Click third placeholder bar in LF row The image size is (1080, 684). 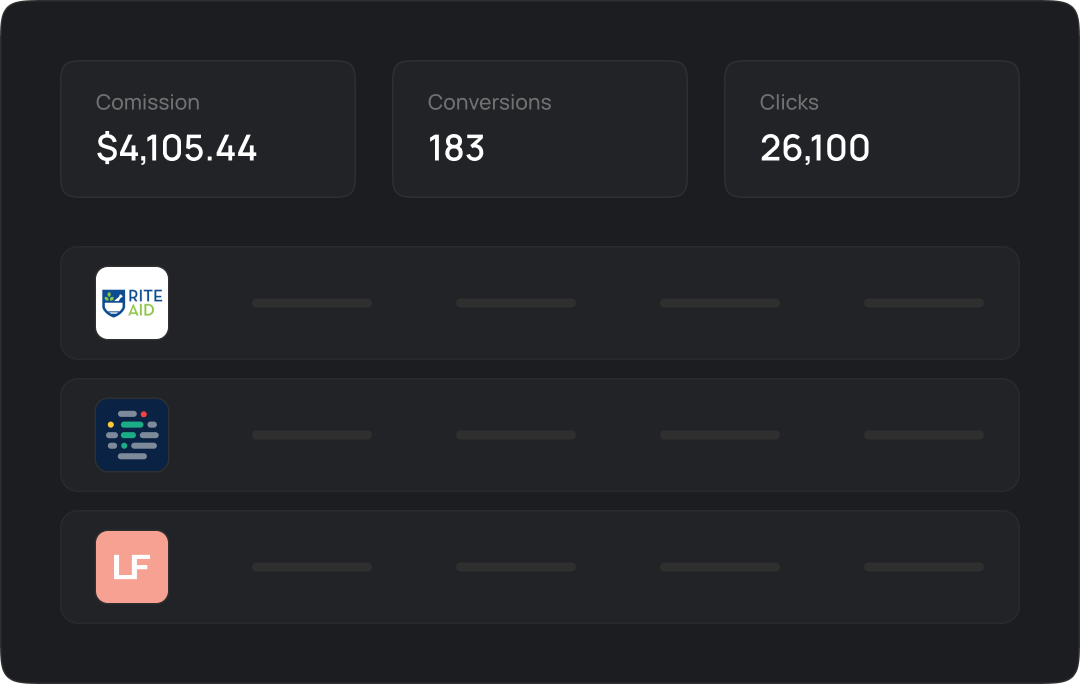[x=720, y=567]
